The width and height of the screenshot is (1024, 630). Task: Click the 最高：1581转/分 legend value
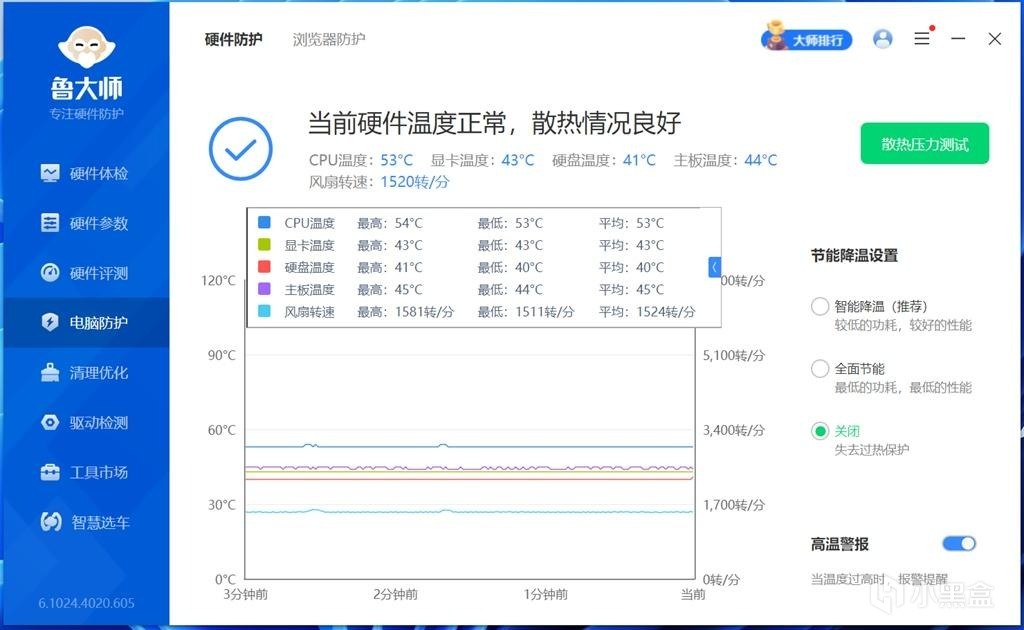click(x=405, y=311)
